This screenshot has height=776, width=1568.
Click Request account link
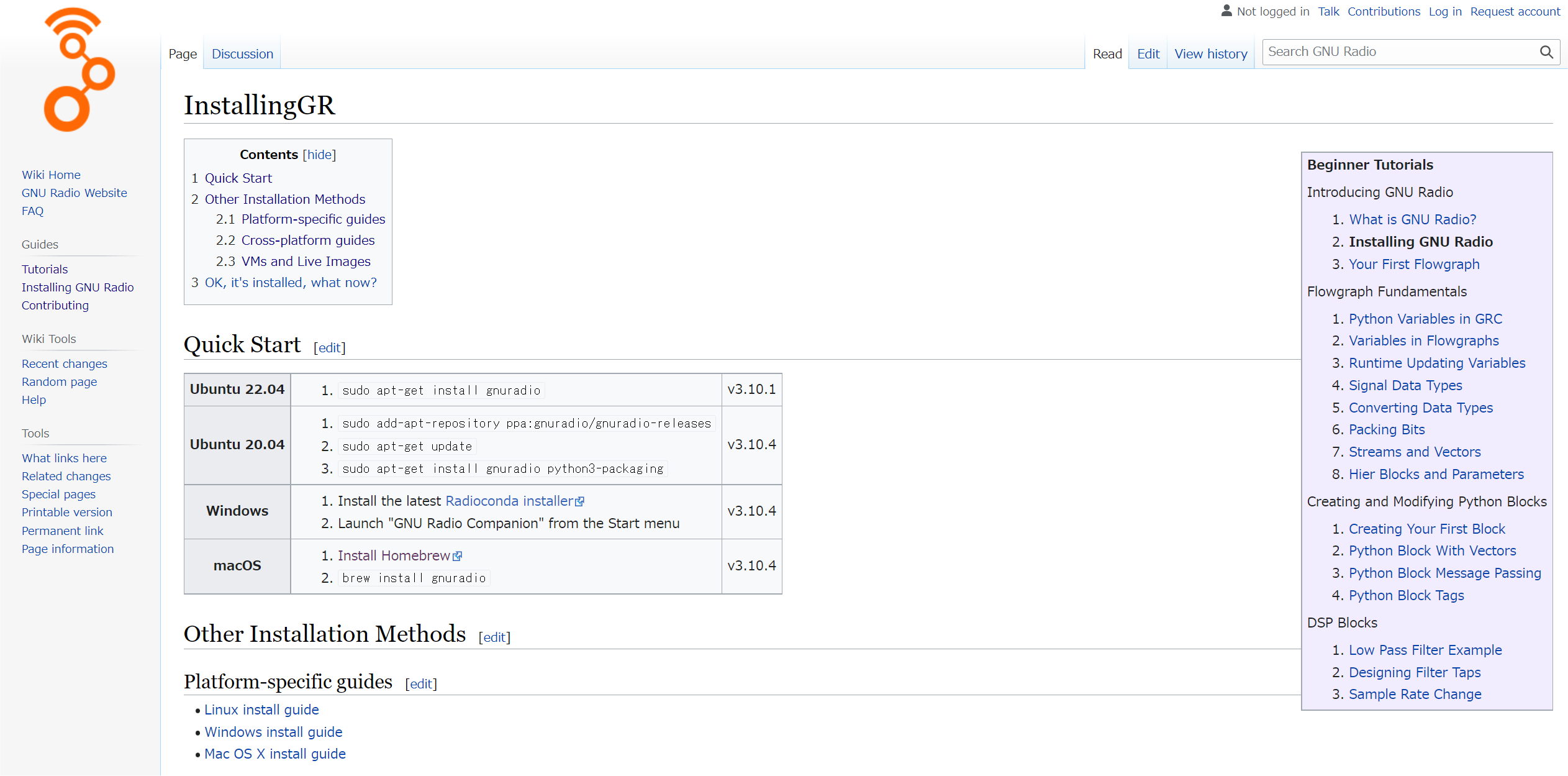point(1515,11)
